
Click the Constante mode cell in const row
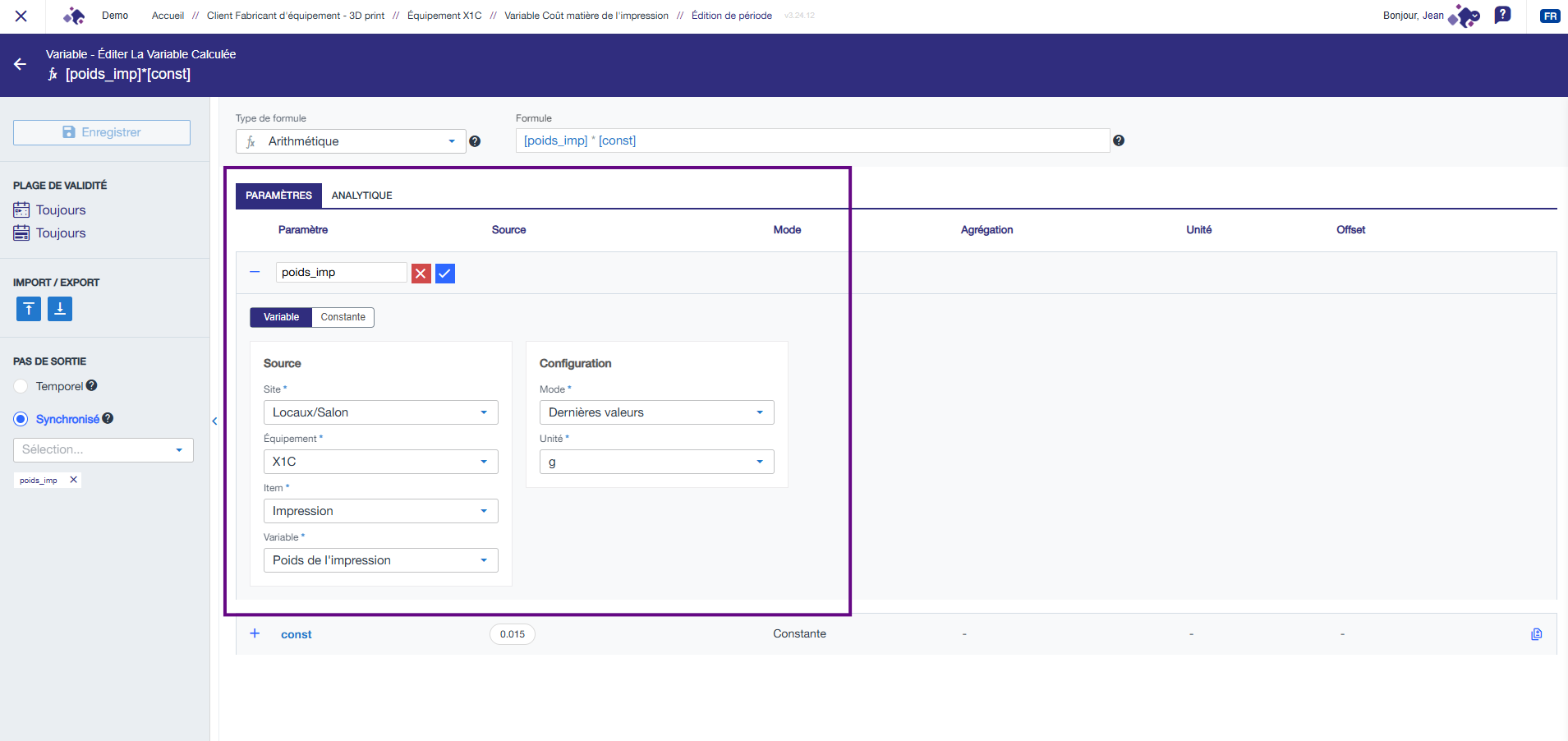[799, 633]
